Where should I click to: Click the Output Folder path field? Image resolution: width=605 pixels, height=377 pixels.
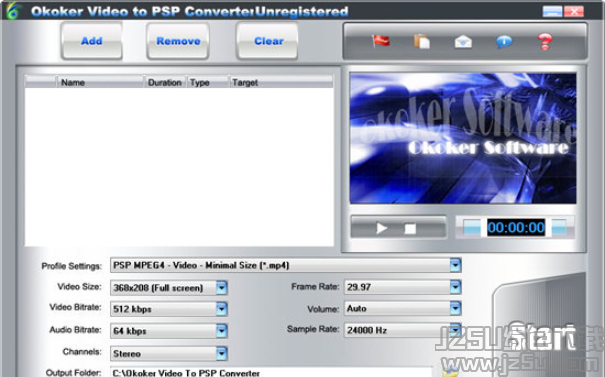coord(271,372)
